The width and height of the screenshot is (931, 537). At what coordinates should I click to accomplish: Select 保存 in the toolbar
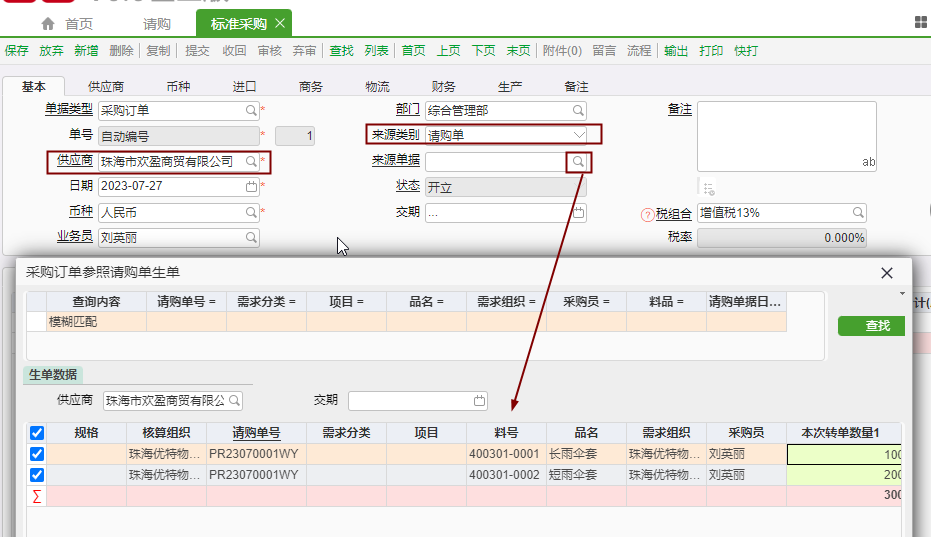pos(16,51)
